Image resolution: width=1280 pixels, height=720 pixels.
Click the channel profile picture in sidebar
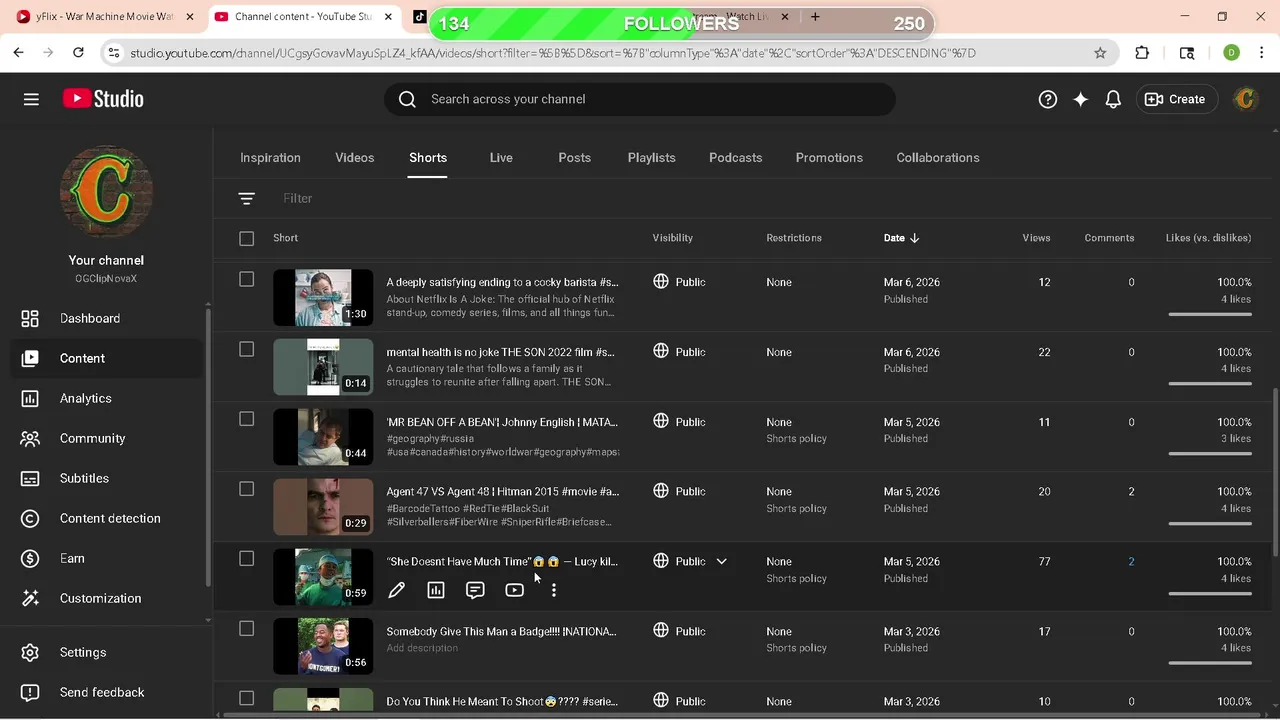pyautogui.click(x=106, y=192)
